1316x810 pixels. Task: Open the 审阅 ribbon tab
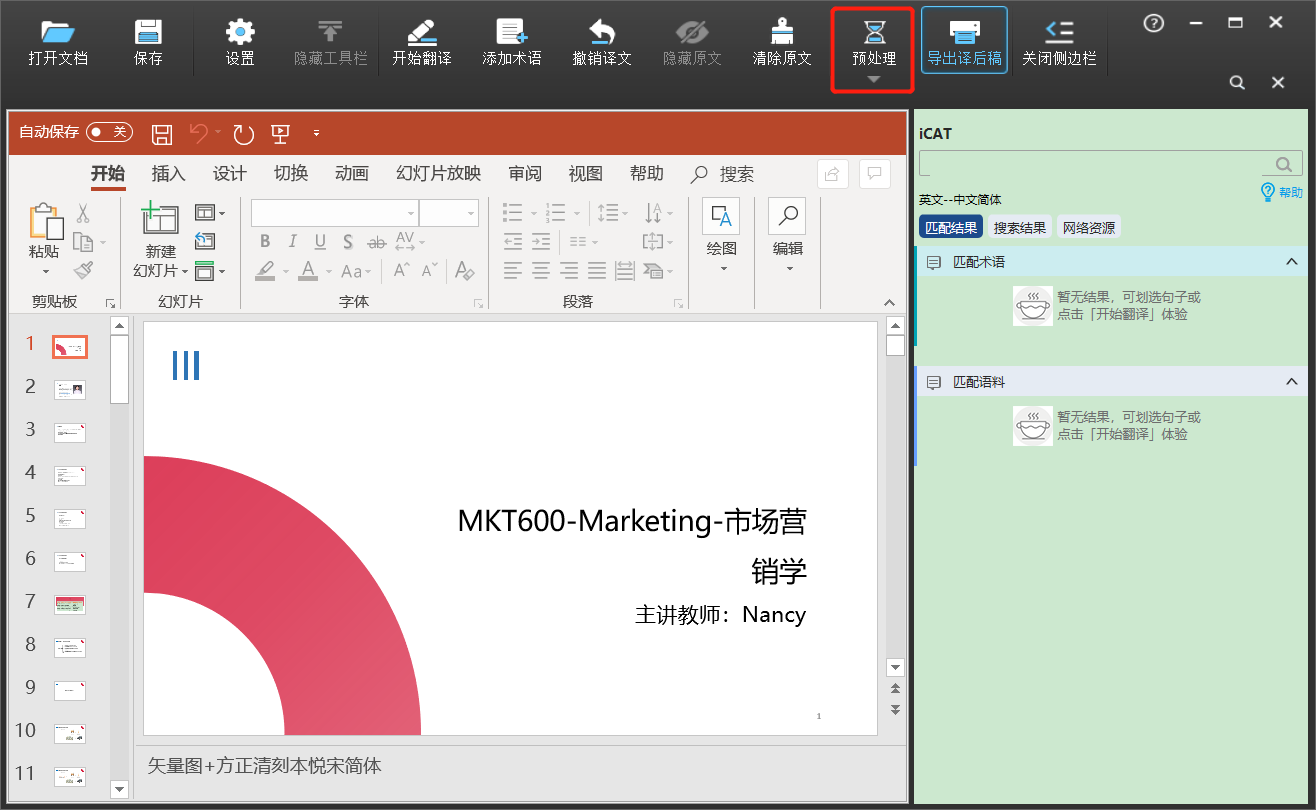(524, 174)
